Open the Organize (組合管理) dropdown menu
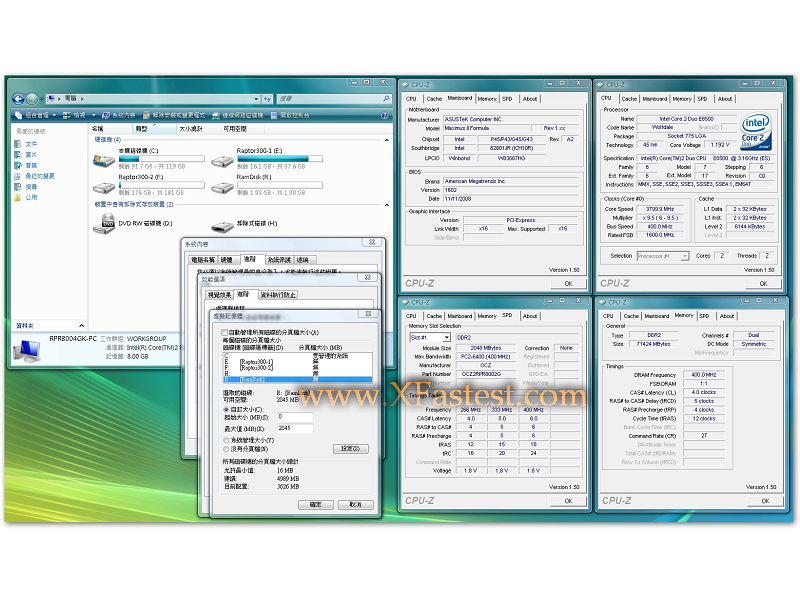The height and width of the screenshot is (600, 800). [35, 115]
